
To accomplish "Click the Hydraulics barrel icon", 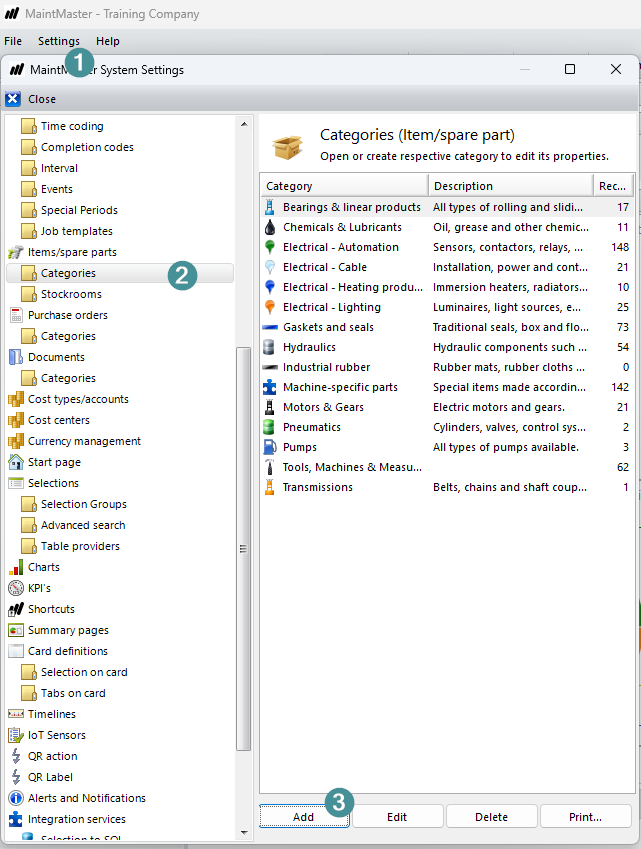I will point(269,347).
